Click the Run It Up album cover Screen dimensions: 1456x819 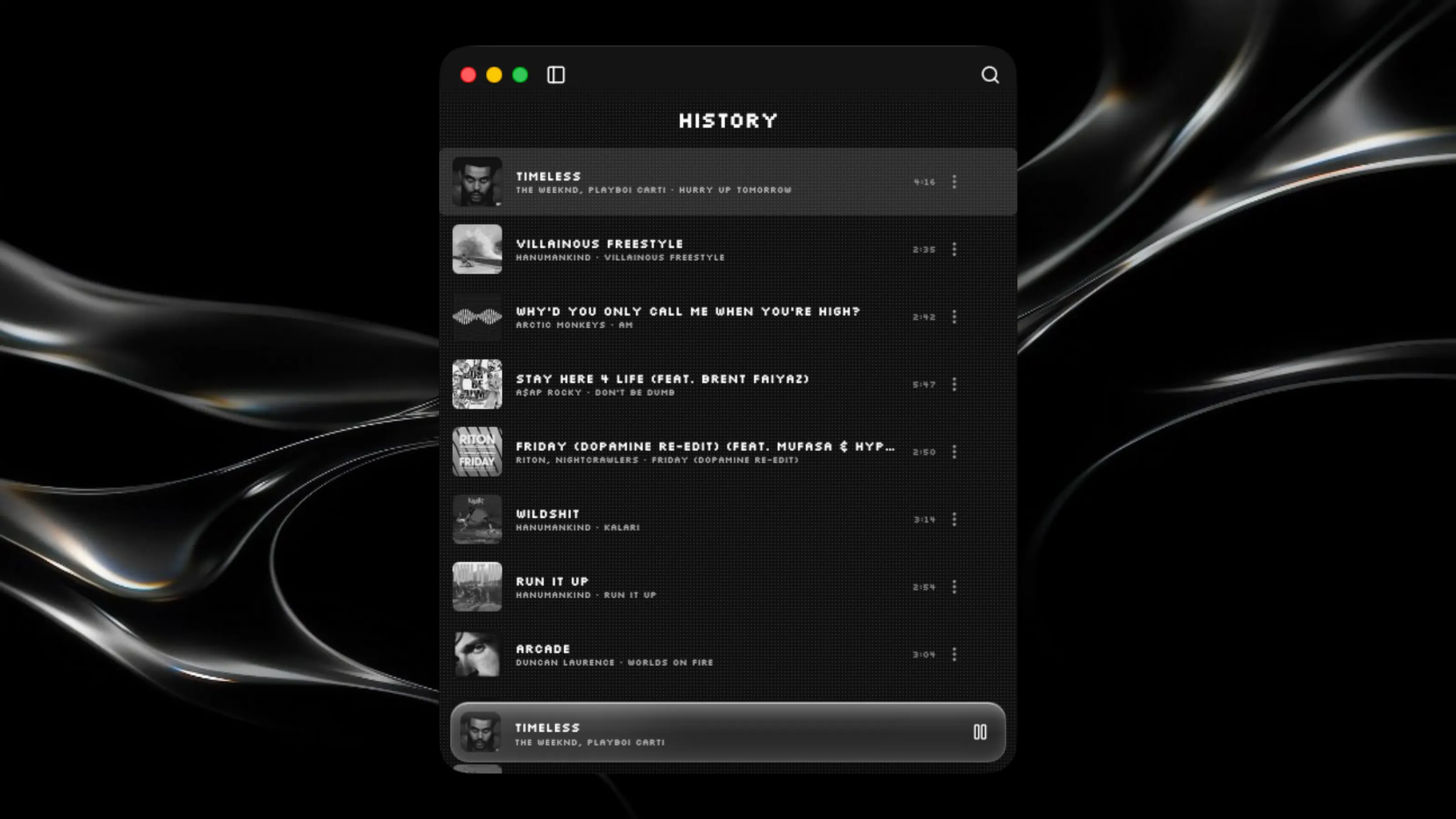pyautogui.click(x=477, y=586)
